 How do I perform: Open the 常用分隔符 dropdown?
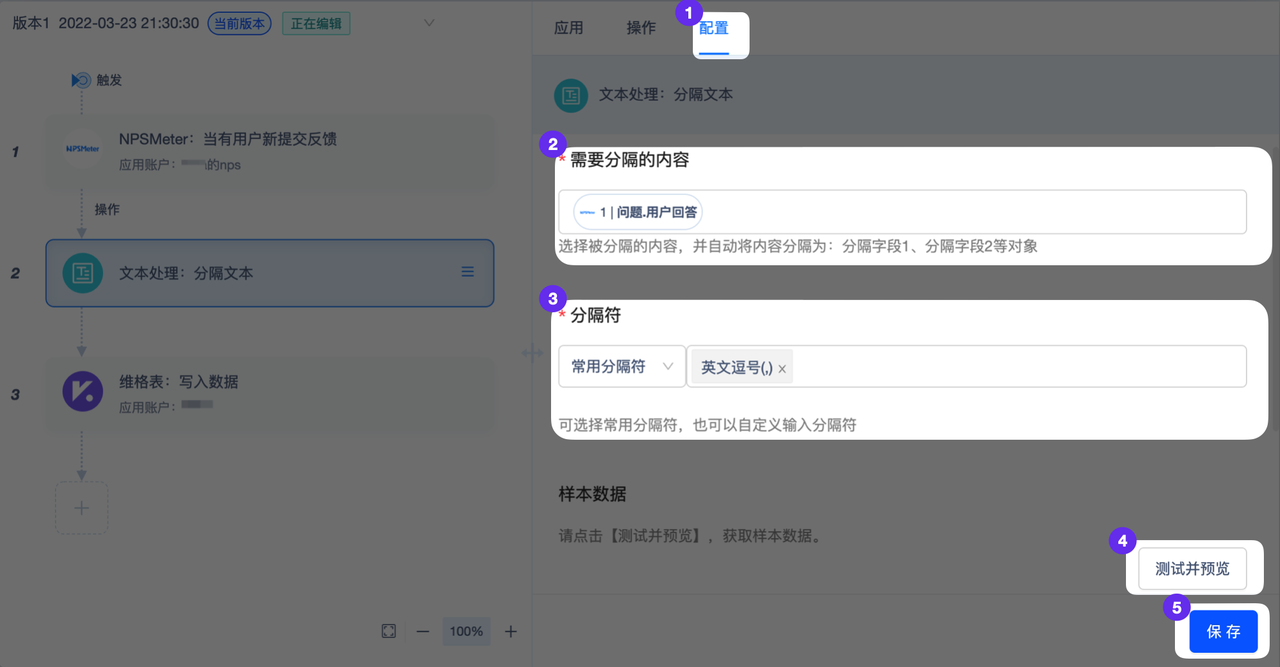click(622, 367)
